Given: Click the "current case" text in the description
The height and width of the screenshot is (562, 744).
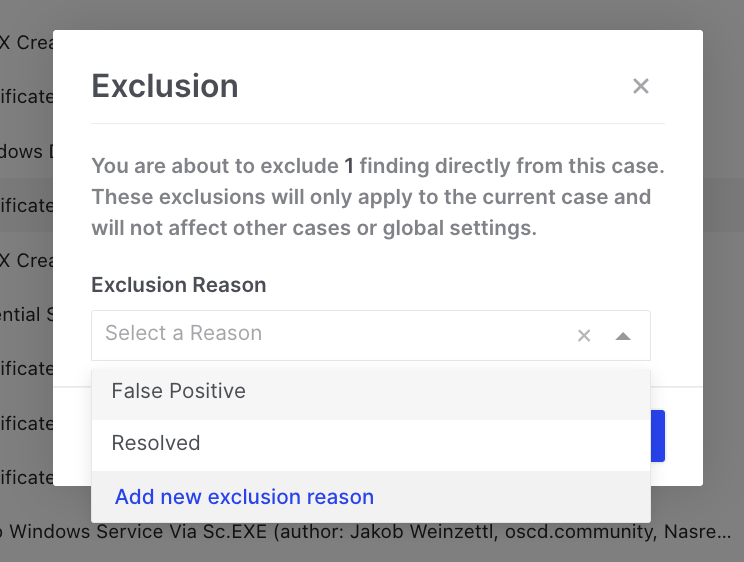Looking at the screenshot, I should 561,197.
